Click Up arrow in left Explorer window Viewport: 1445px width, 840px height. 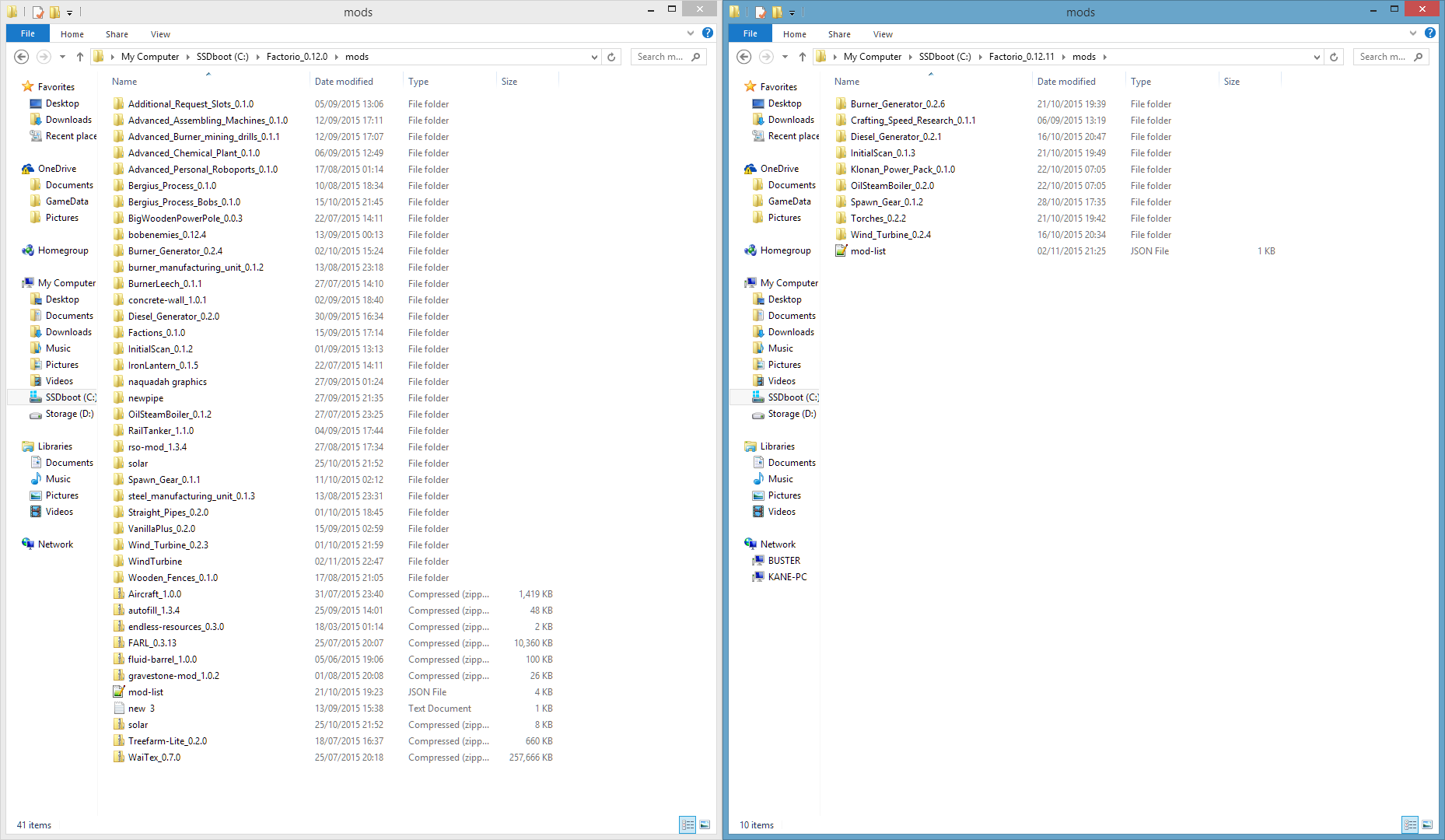pyautogui.click(x=79, y=57)
